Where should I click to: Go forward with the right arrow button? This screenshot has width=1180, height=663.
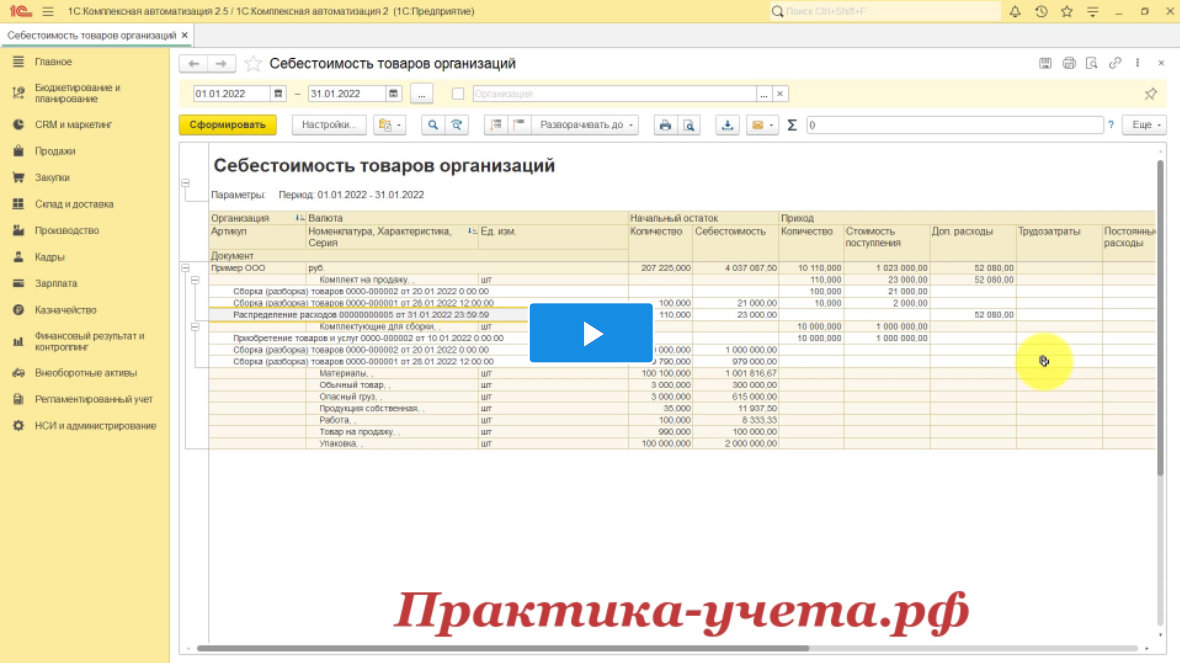(221, 64)
